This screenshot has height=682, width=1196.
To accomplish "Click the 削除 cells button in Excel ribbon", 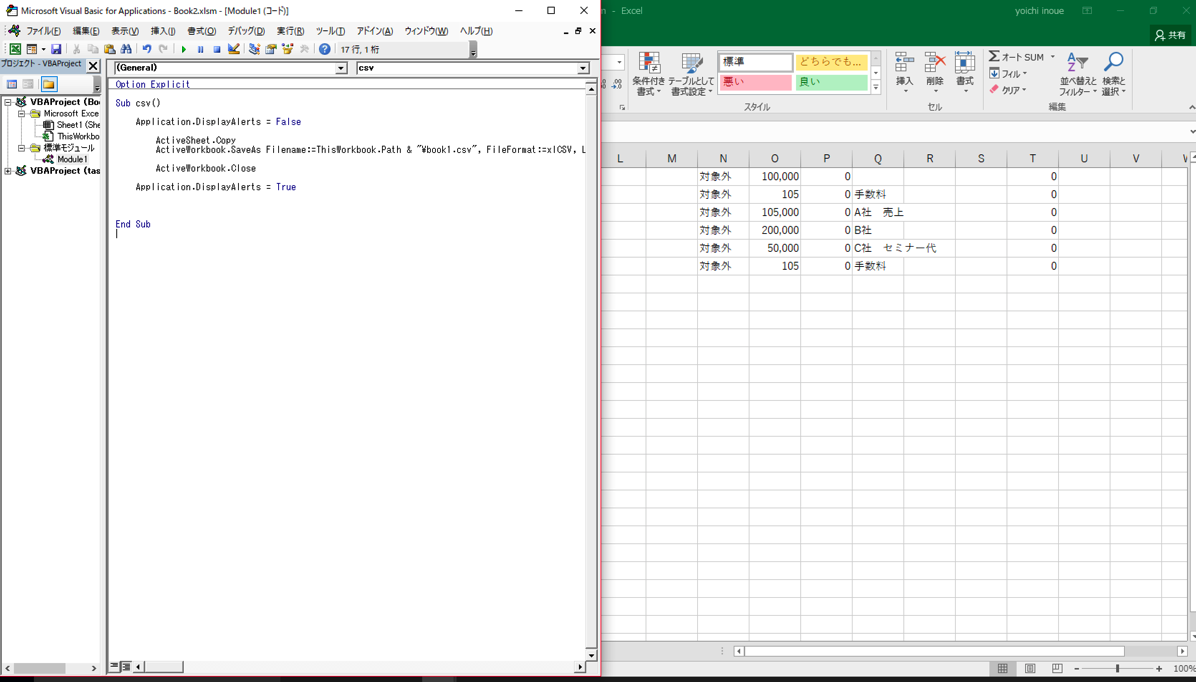I will [934, 73].
